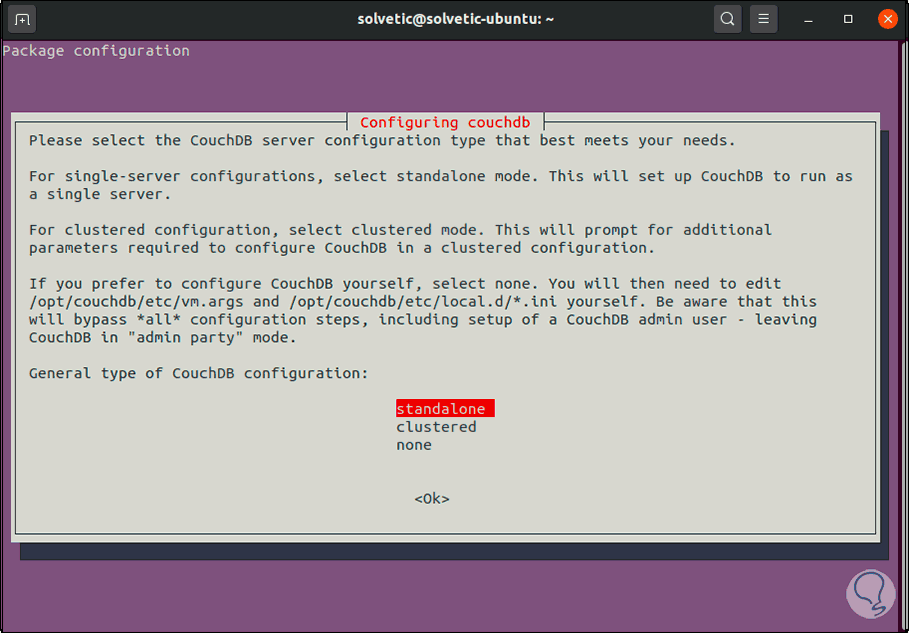Close the terminal window
909x633 pixels.
[x=888, y=20]
